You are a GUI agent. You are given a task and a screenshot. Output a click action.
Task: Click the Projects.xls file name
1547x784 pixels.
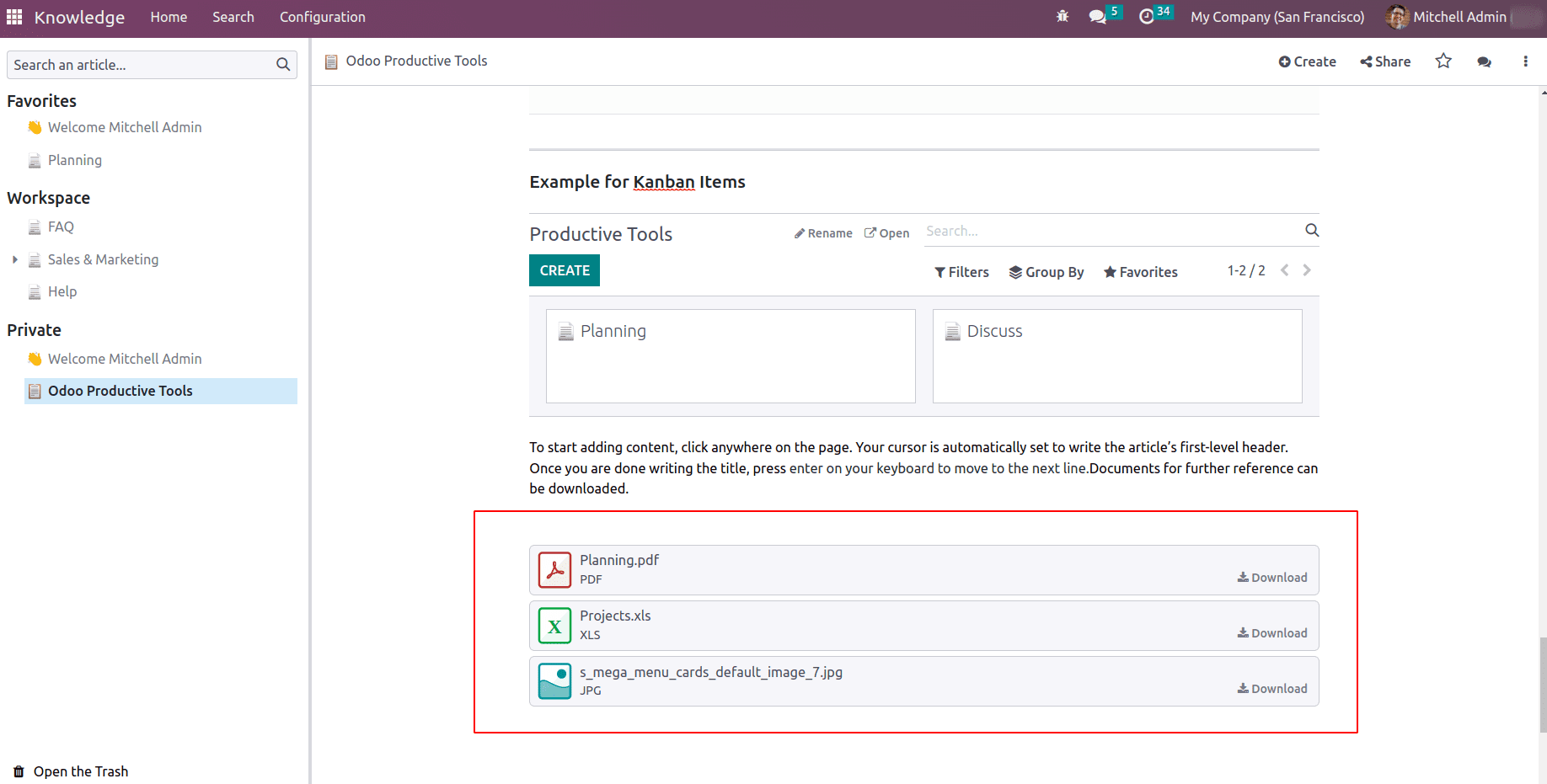(x=615, y=616)
